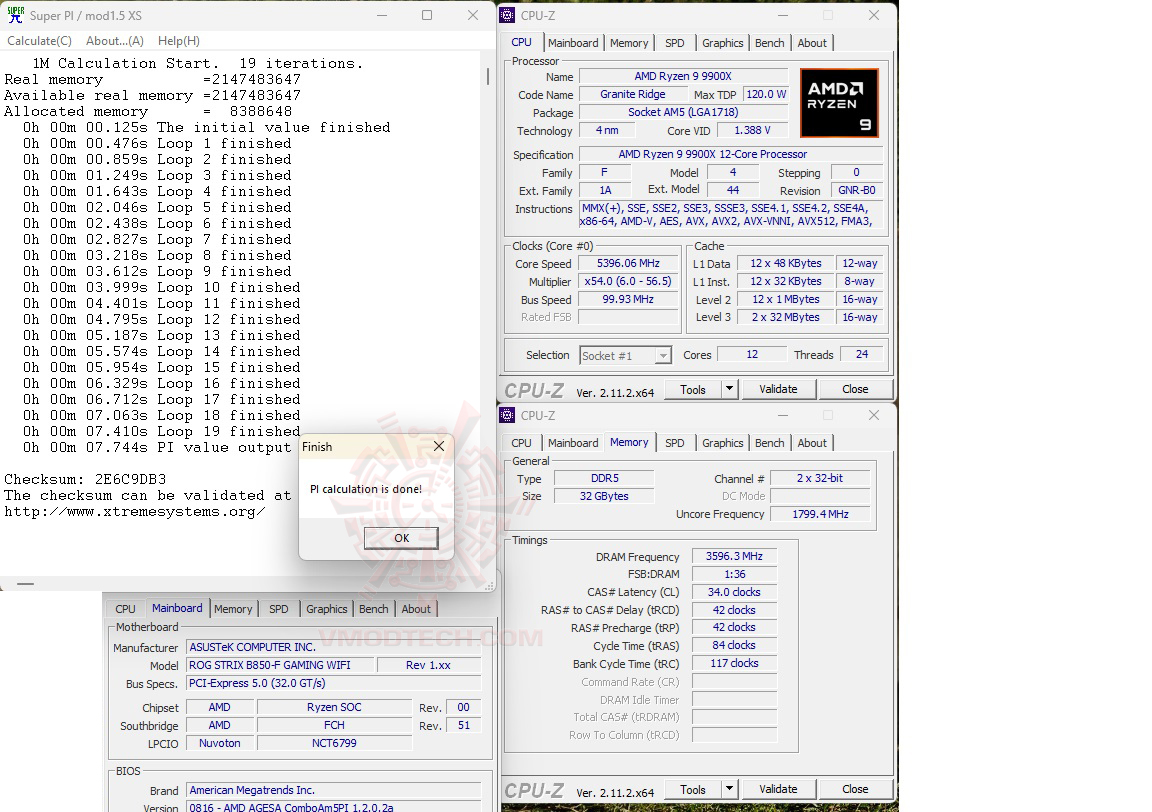1152x812 pixels.
Task: Open the Calculate(C) menu in Super PI
Action: click(39, 41)
